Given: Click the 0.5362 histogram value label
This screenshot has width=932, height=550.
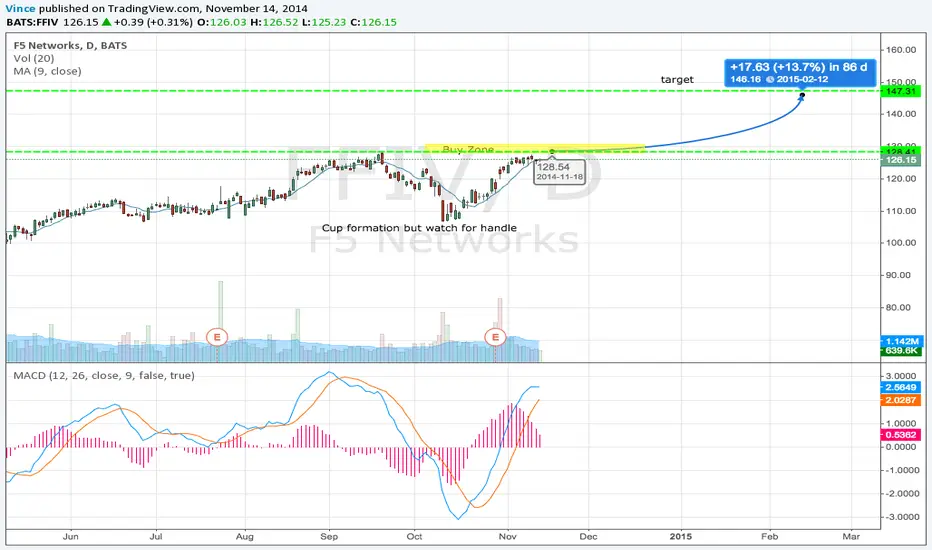Looking at the screenshot, I should point(901,435).
